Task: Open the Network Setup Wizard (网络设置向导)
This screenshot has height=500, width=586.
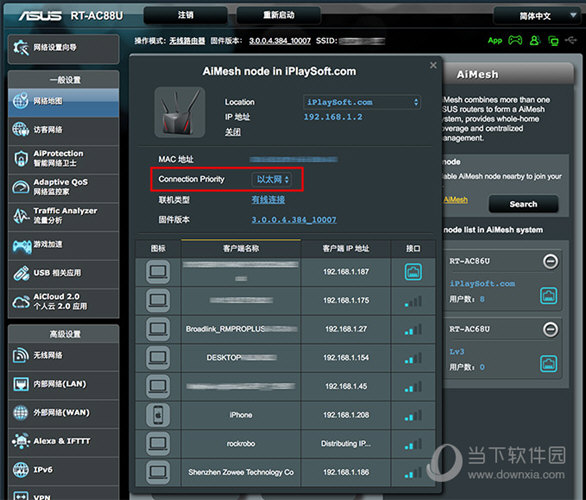Action: coord(63,48)
